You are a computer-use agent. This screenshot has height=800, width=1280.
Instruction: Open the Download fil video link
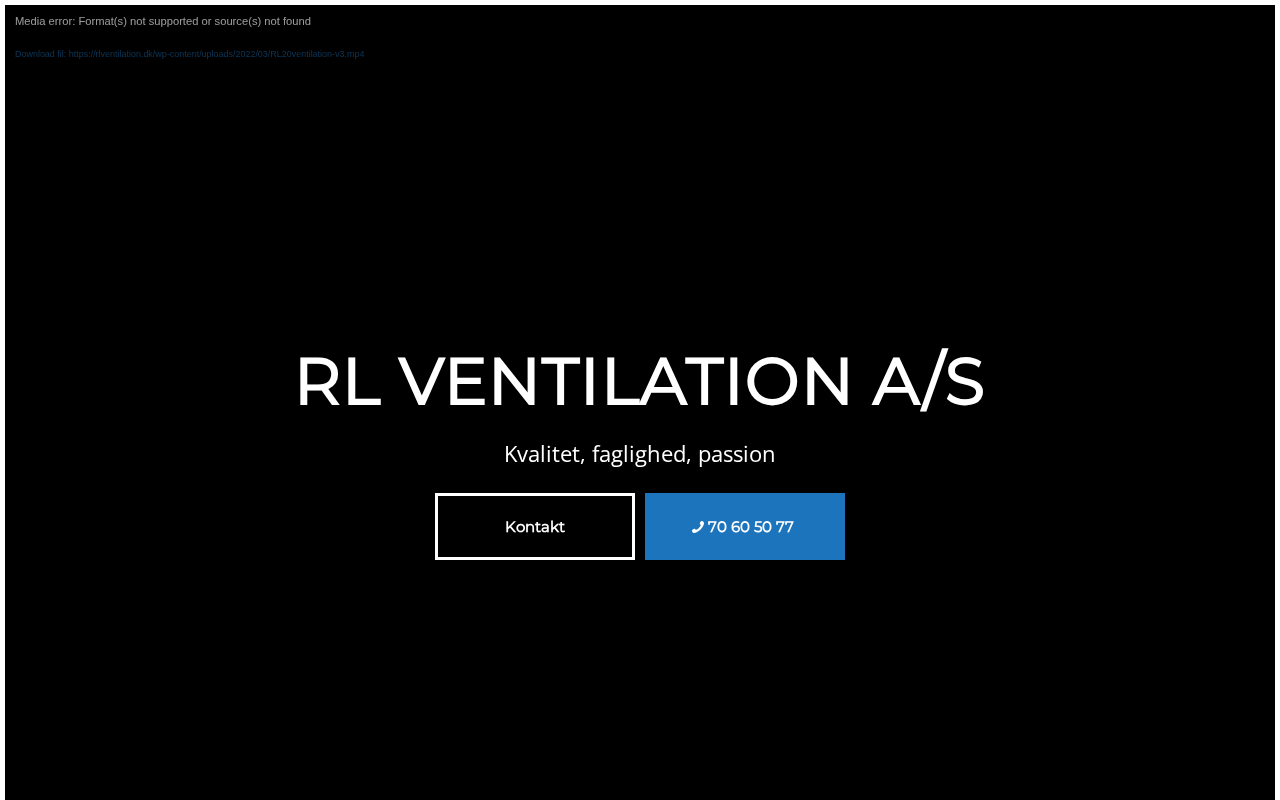pyautogui.click(x=190, y=54)
